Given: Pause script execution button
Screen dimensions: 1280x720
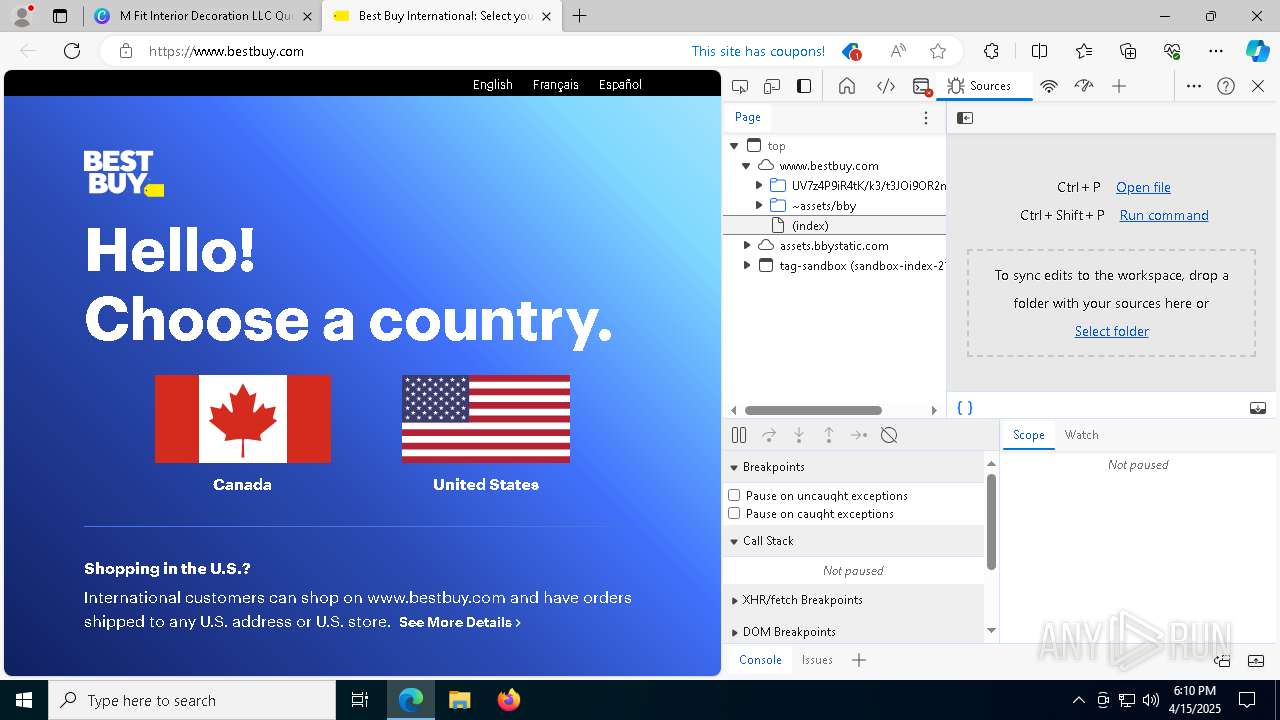Looking at the screenshot, I should [x=739, y=435].
